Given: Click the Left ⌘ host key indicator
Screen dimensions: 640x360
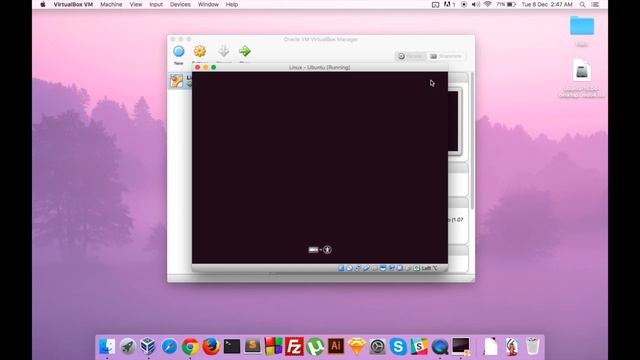Looking at the screenshot, I should 429,268.
